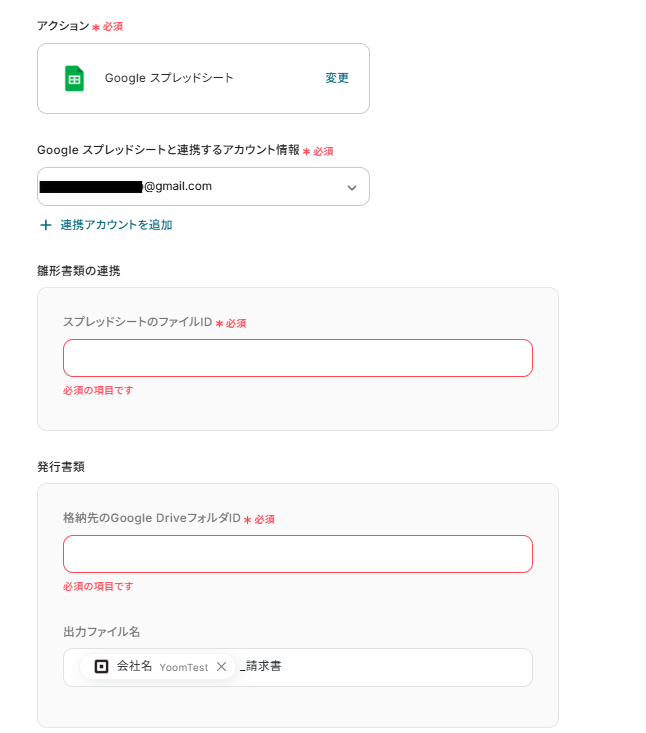Click the 連携アカウントを追加 link text
The height and width of the screenshot is (733, 646).
(116, 225)
